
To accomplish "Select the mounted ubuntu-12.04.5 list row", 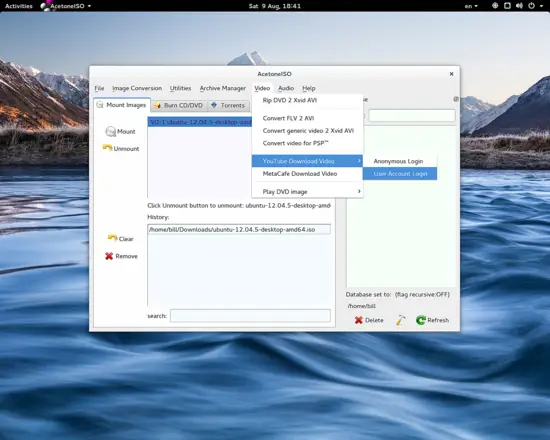I will coord(200,122).
